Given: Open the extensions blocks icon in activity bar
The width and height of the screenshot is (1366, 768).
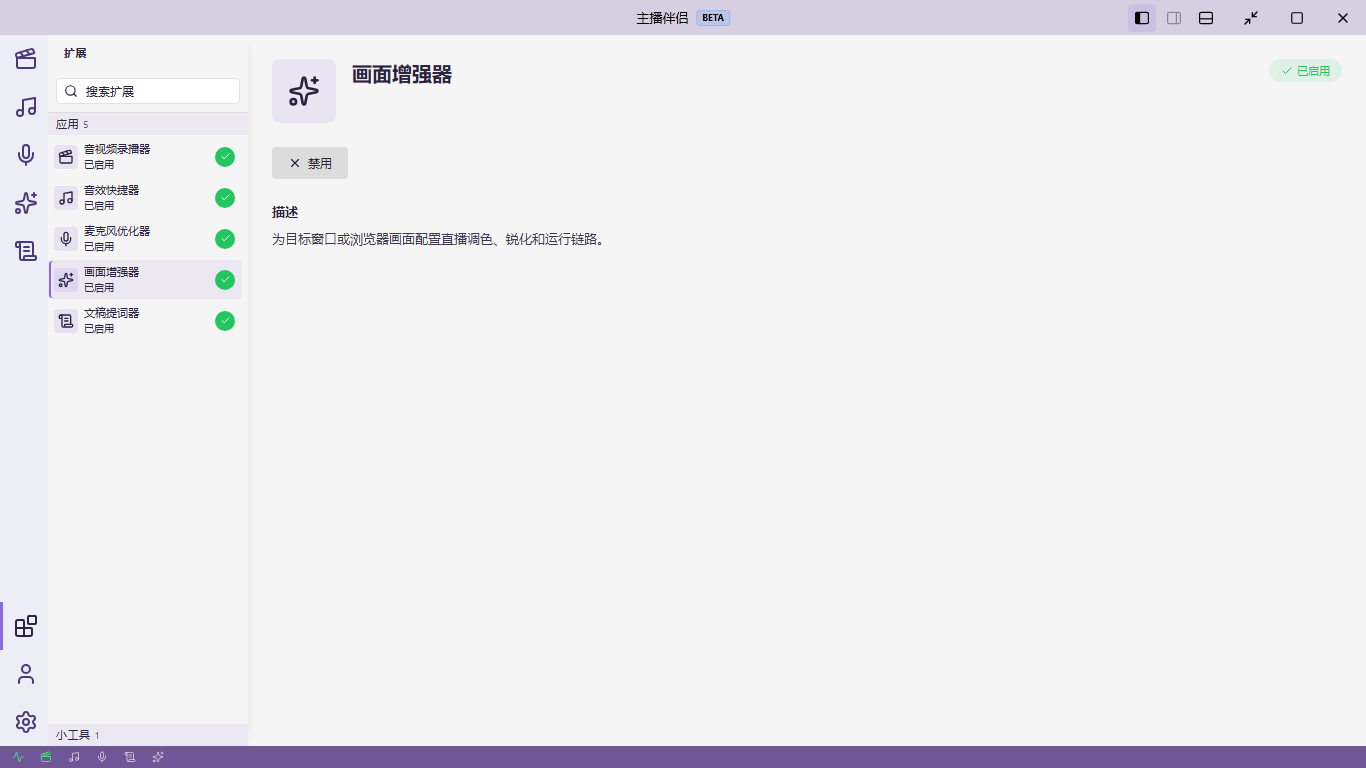Looking at the screenshot, I should (26, 626).
